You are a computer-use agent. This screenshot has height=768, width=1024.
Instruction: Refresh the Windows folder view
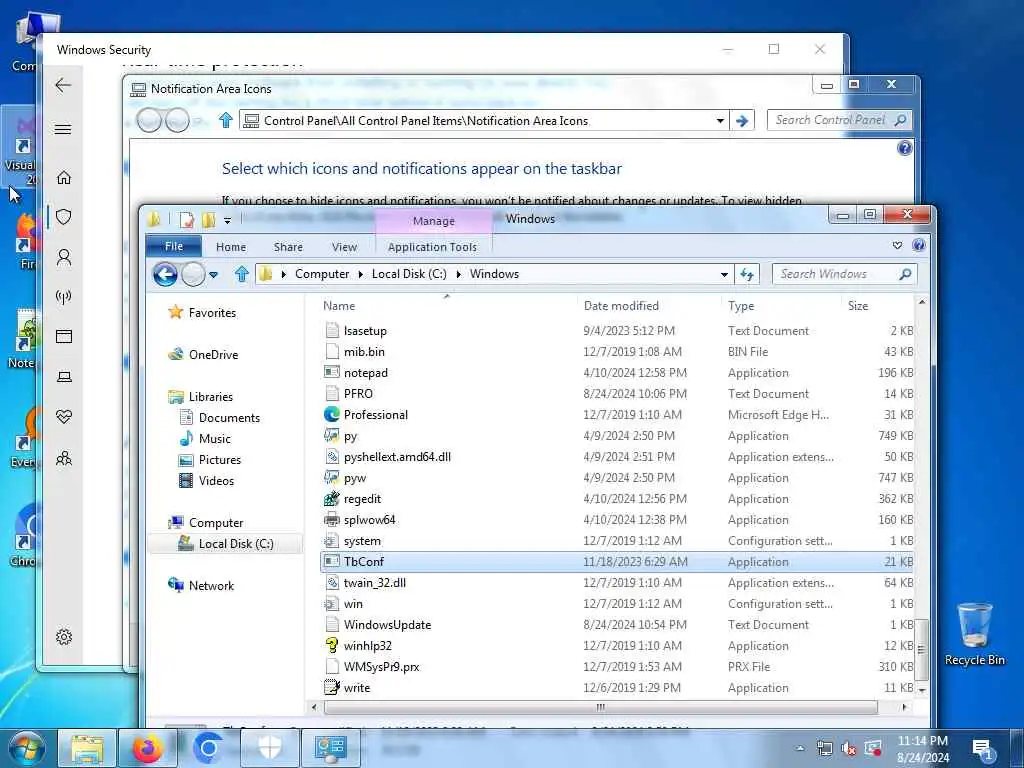746,274
